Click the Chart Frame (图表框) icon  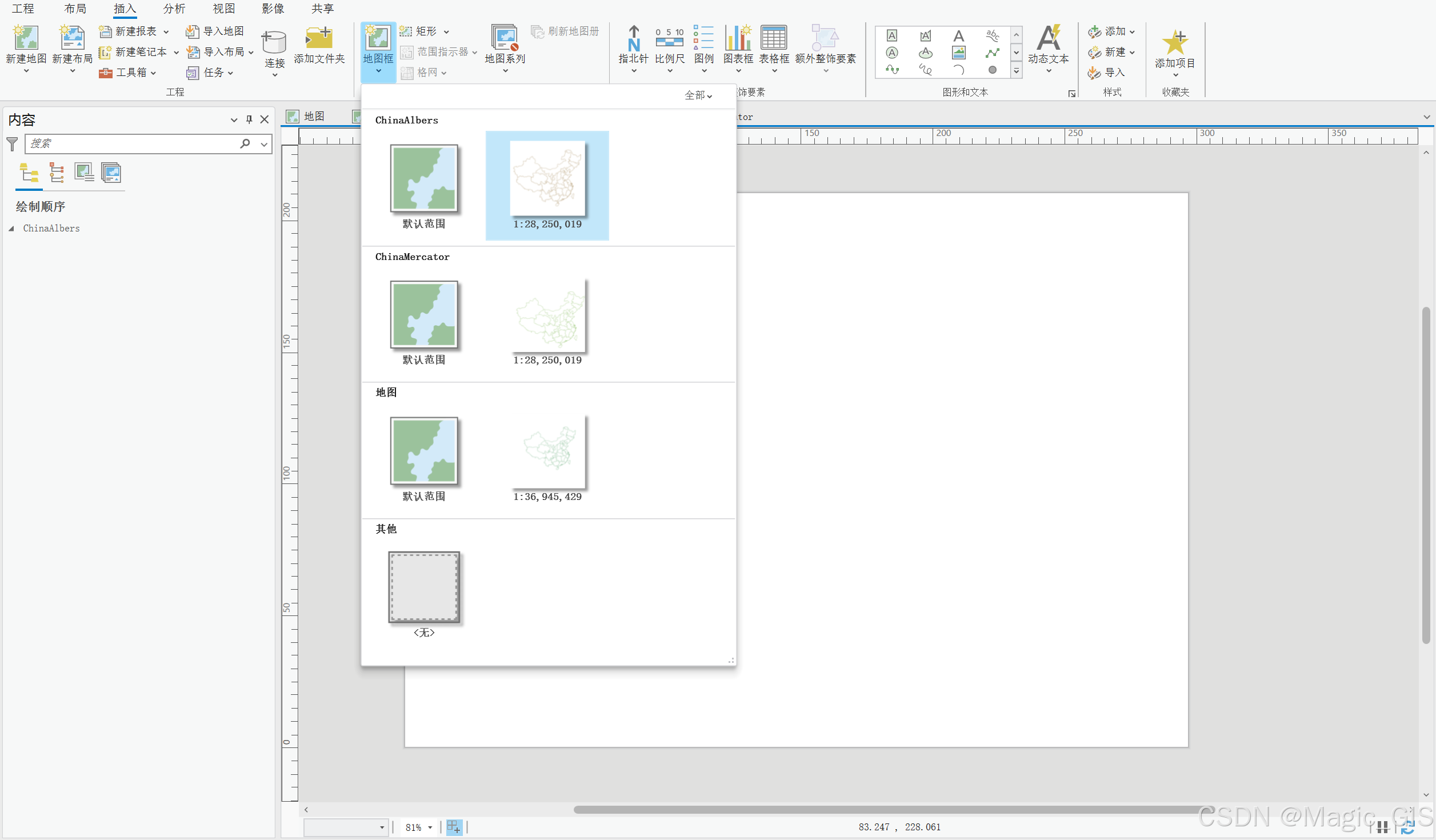point(738,39)
